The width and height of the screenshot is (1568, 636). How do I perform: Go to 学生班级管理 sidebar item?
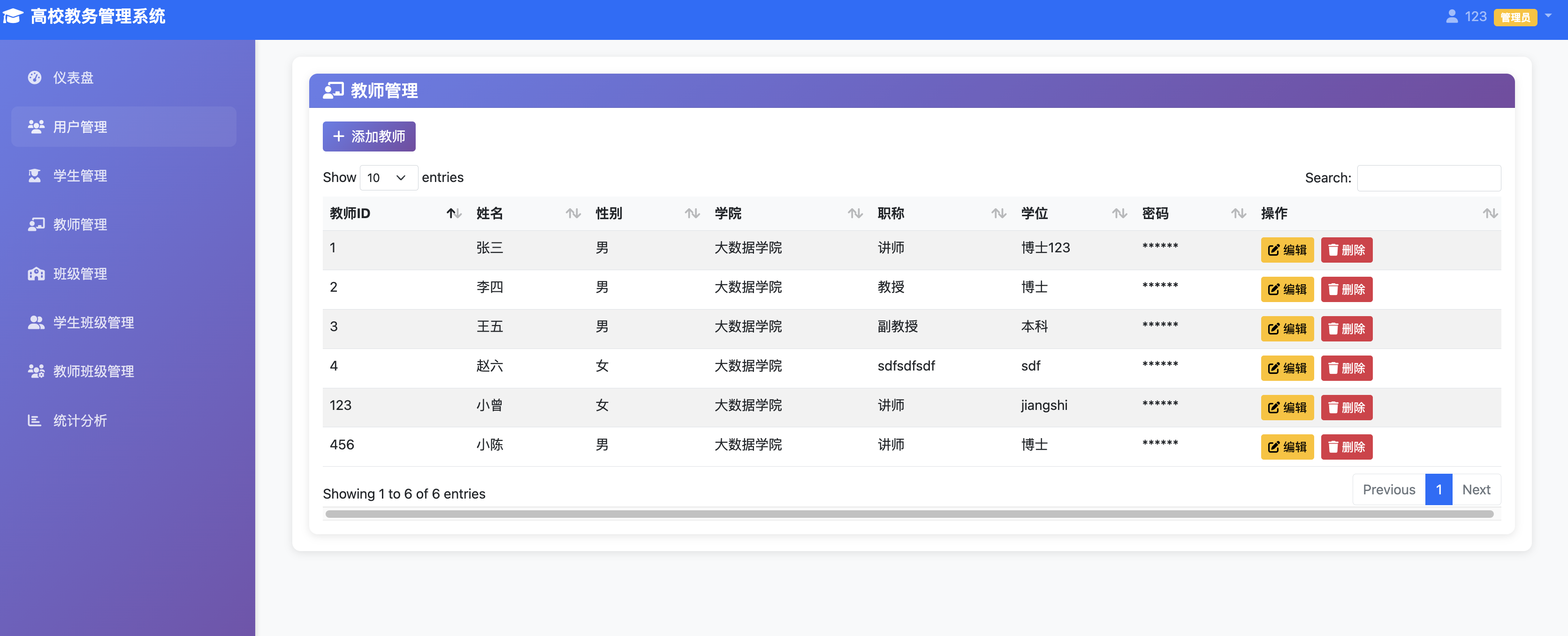tap(93, 322)
